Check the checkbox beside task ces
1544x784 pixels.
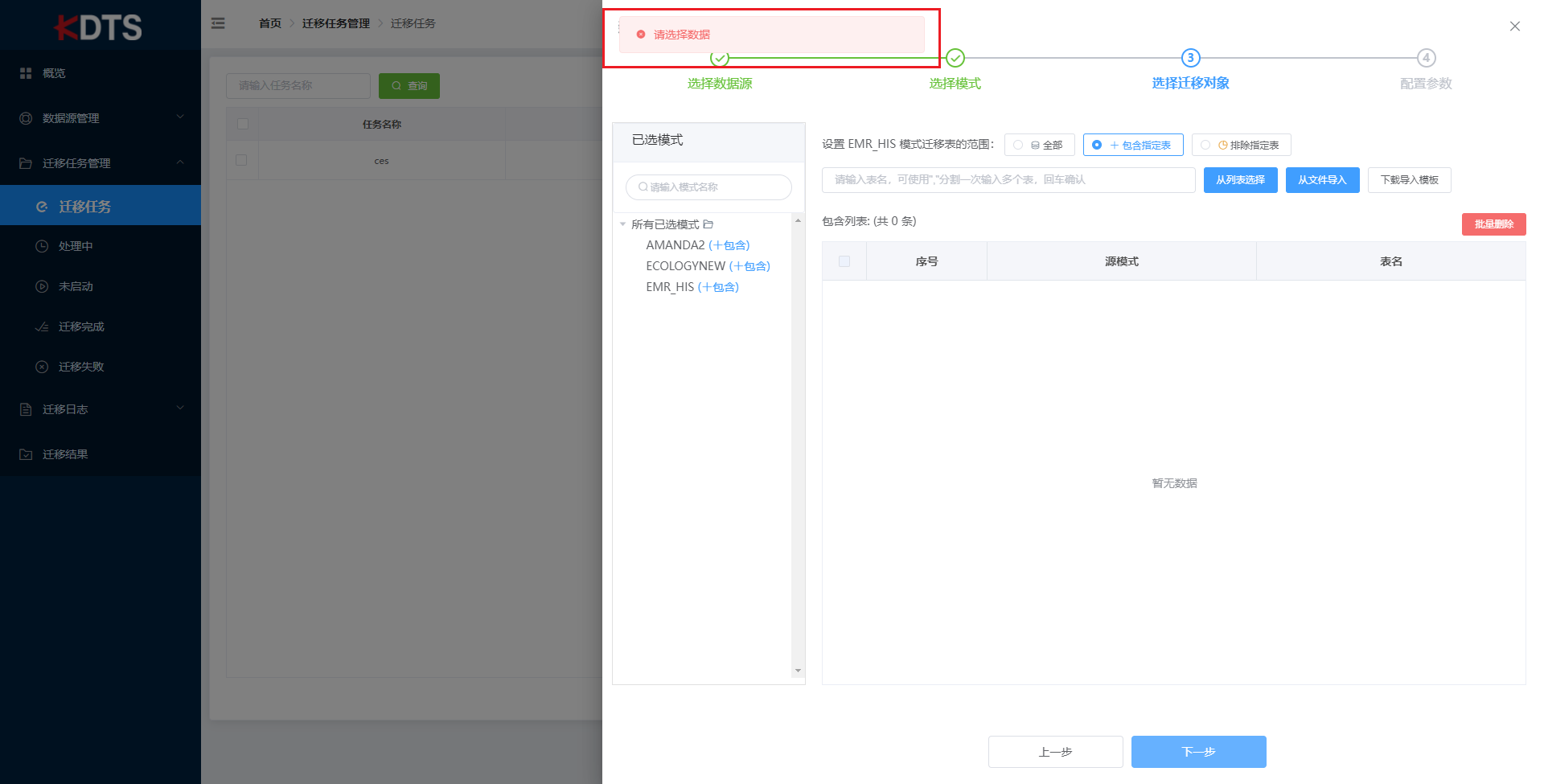[x=242, y=160]
